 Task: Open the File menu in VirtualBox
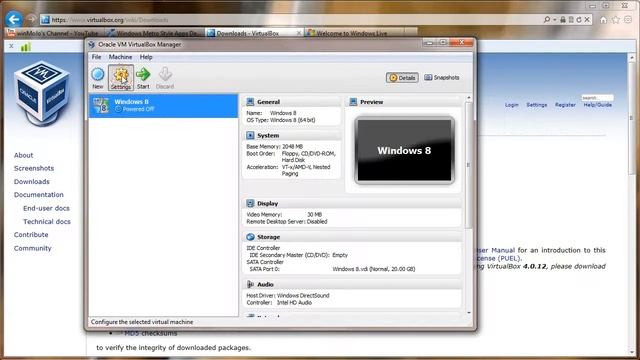click(96, 57)
